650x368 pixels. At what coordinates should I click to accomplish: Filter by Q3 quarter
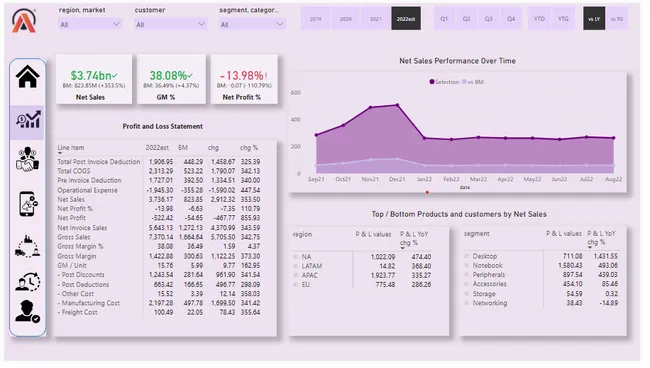pos(489,19)
